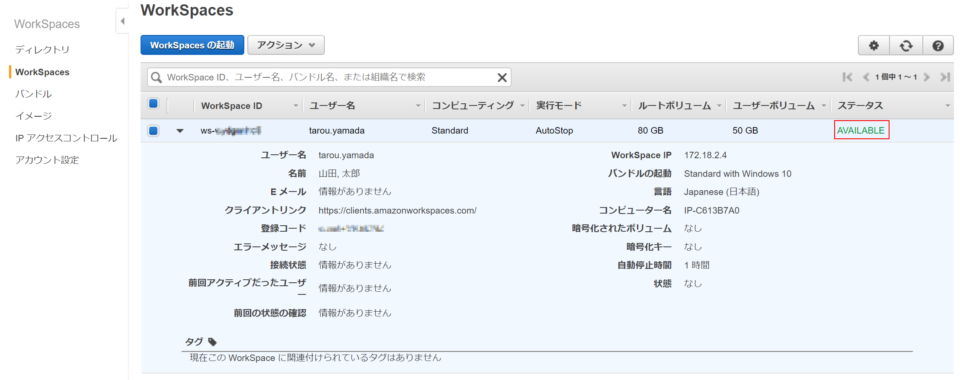
Task: Click Standard with Windows 10 bundle value
Action: [x=738, y=173]
